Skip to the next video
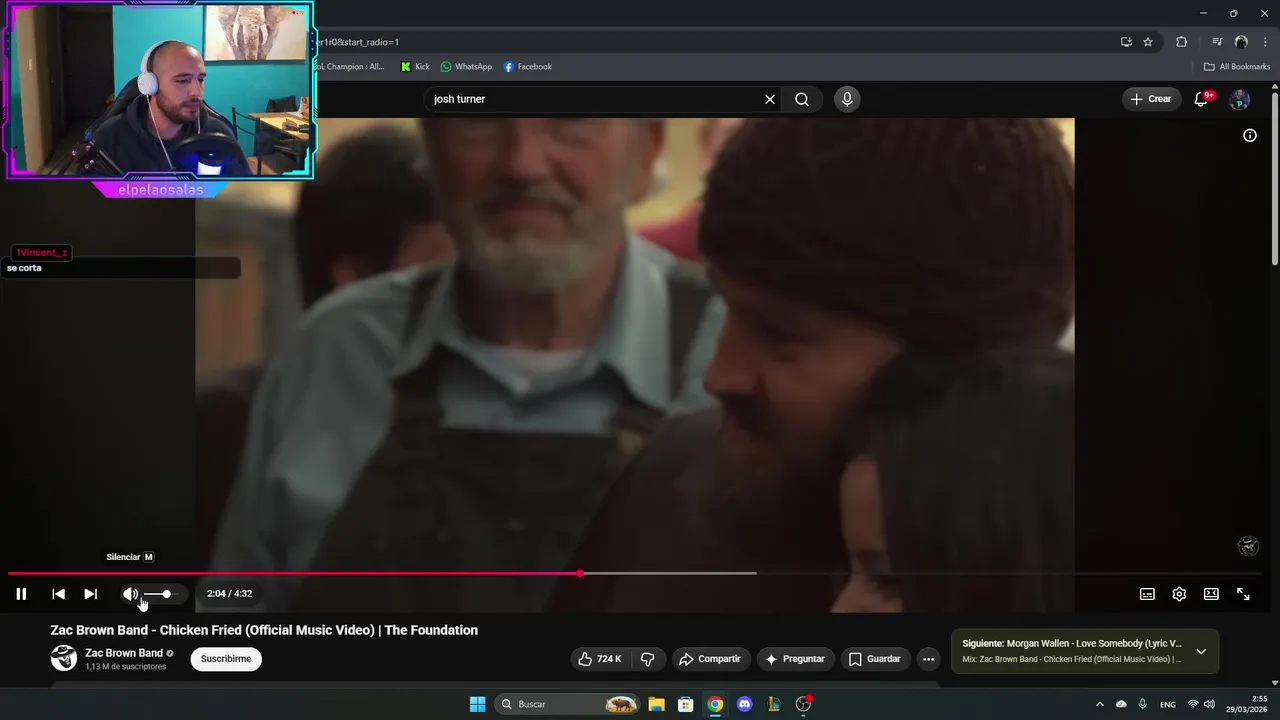The width and height of the screenshot is (1280, 720). click(90, 594)
